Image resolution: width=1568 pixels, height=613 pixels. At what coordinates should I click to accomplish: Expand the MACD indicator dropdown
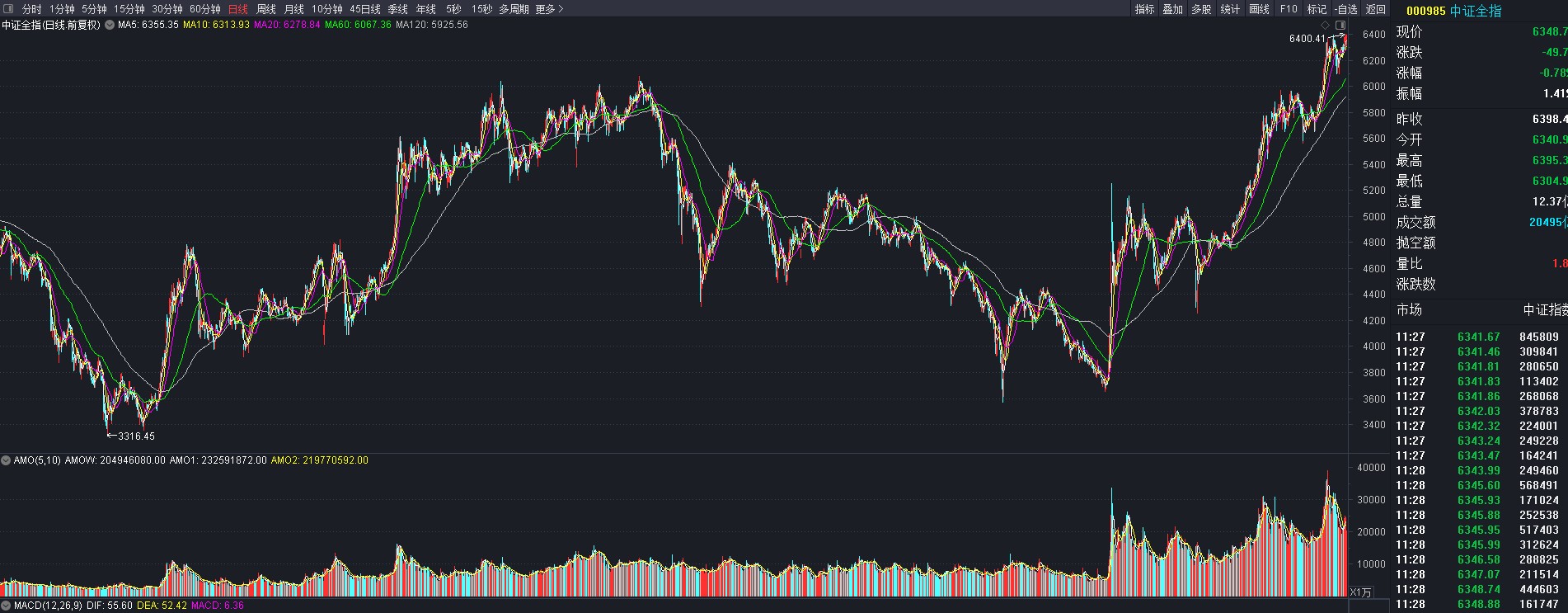tap(6, 606)
